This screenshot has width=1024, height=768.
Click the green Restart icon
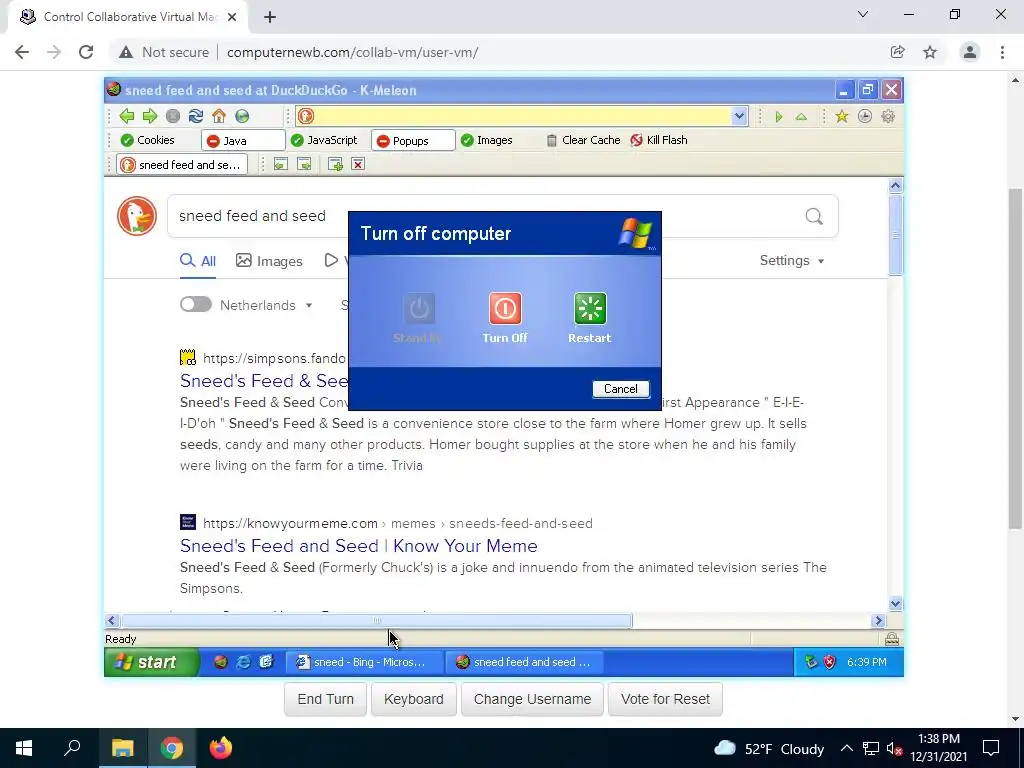590,308
